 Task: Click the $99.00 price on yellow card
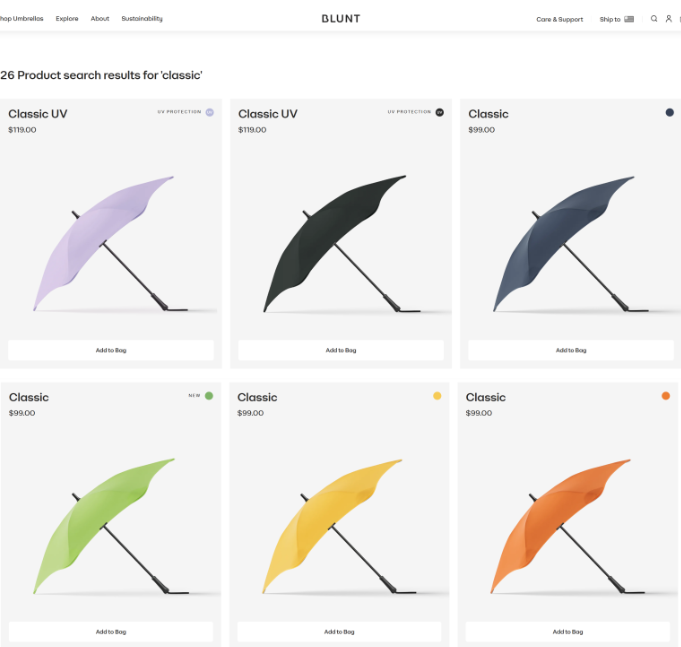(x=250, y=413)
